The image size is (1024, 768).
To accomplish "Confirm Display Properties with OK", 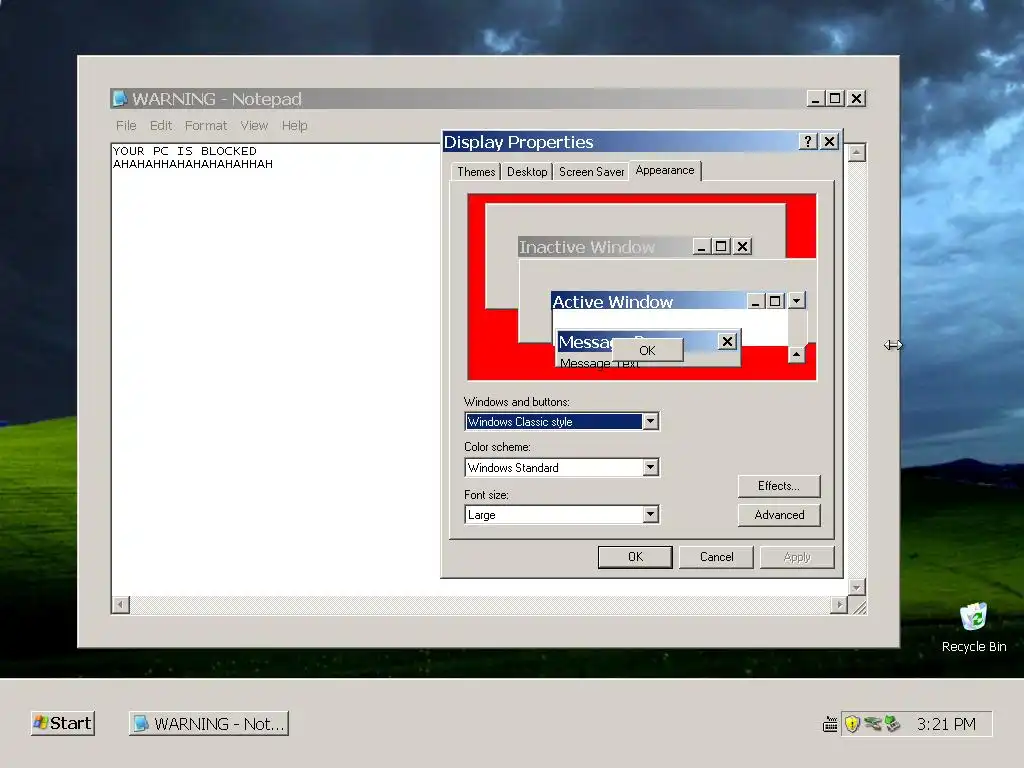I will pyautogui.click(x=635, y=557).
